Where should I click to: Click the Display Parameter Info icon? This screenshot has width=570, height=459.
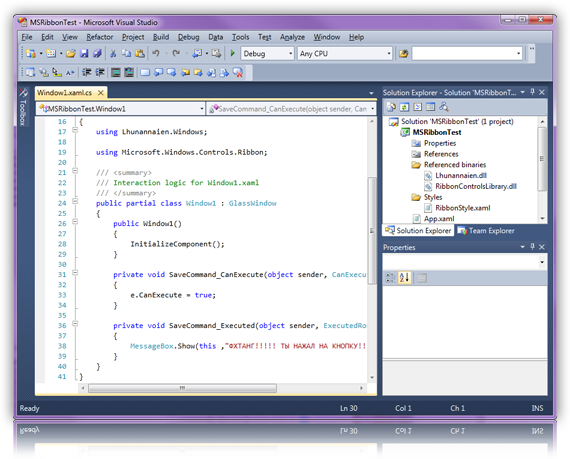pos(44,73)
